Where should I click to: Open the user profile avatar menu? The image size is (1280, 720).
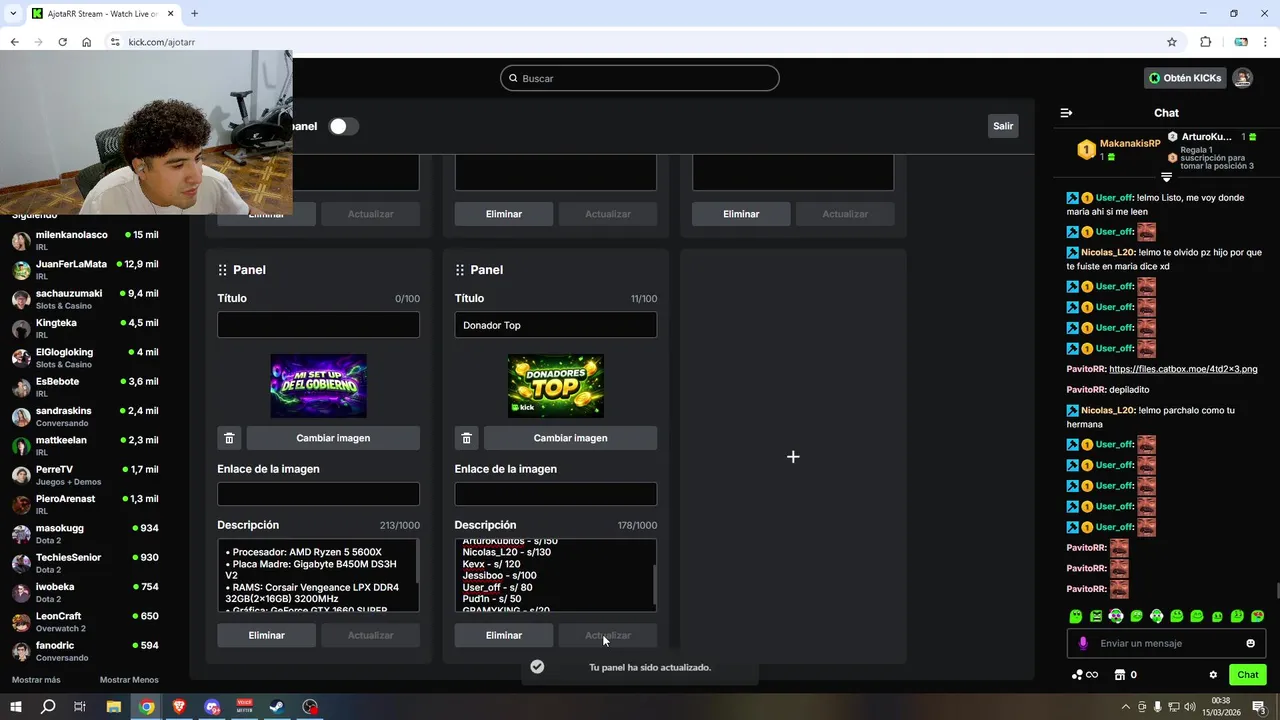tap(1242, 78)
